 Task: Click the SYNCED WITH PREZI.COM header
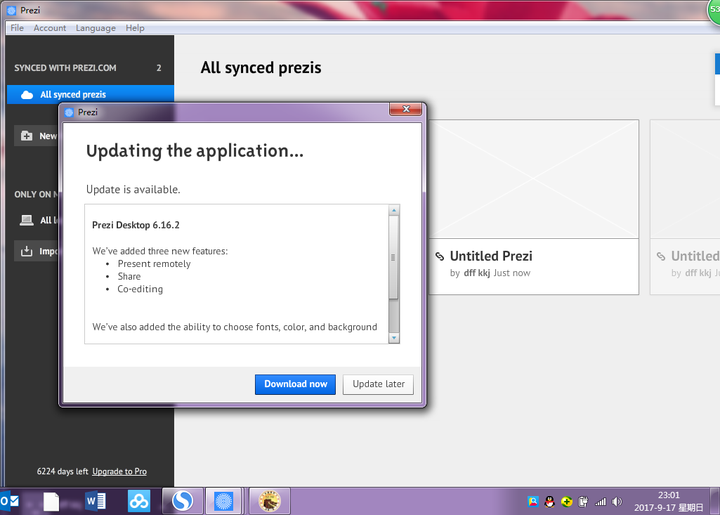[65, 68]
